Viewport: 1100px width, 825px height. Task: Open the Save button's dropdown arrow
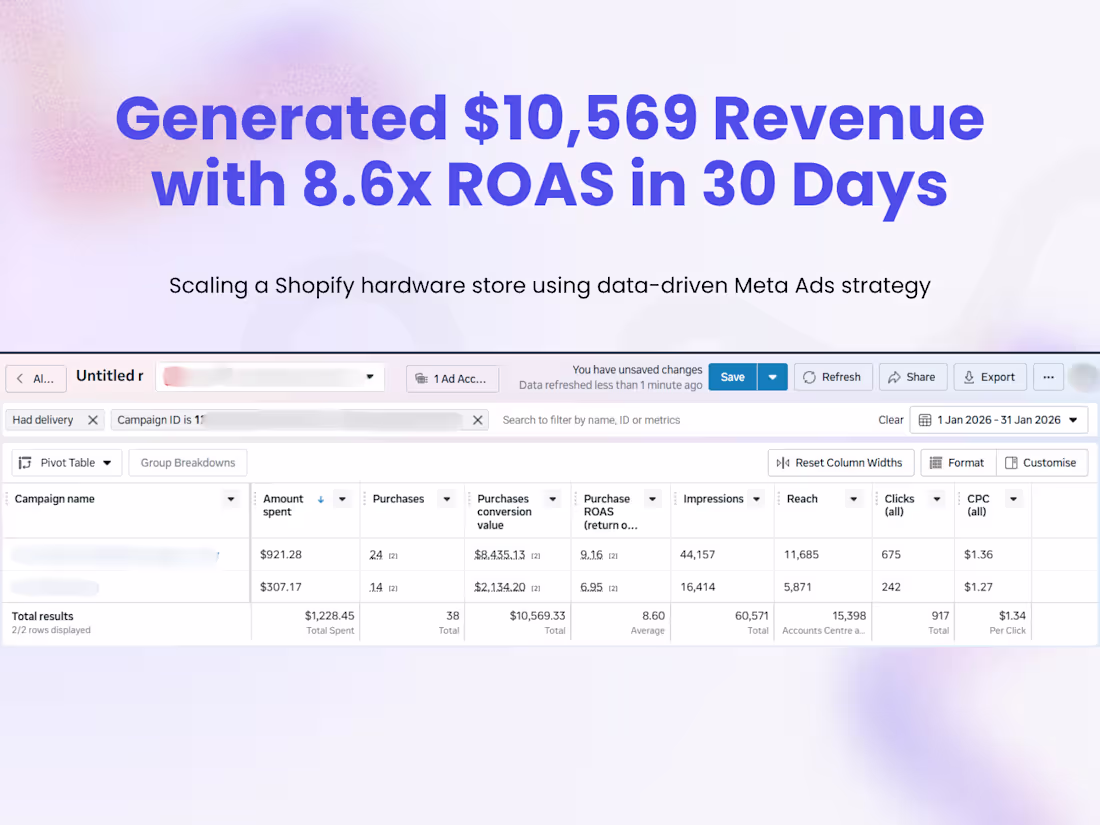point(771,377)
